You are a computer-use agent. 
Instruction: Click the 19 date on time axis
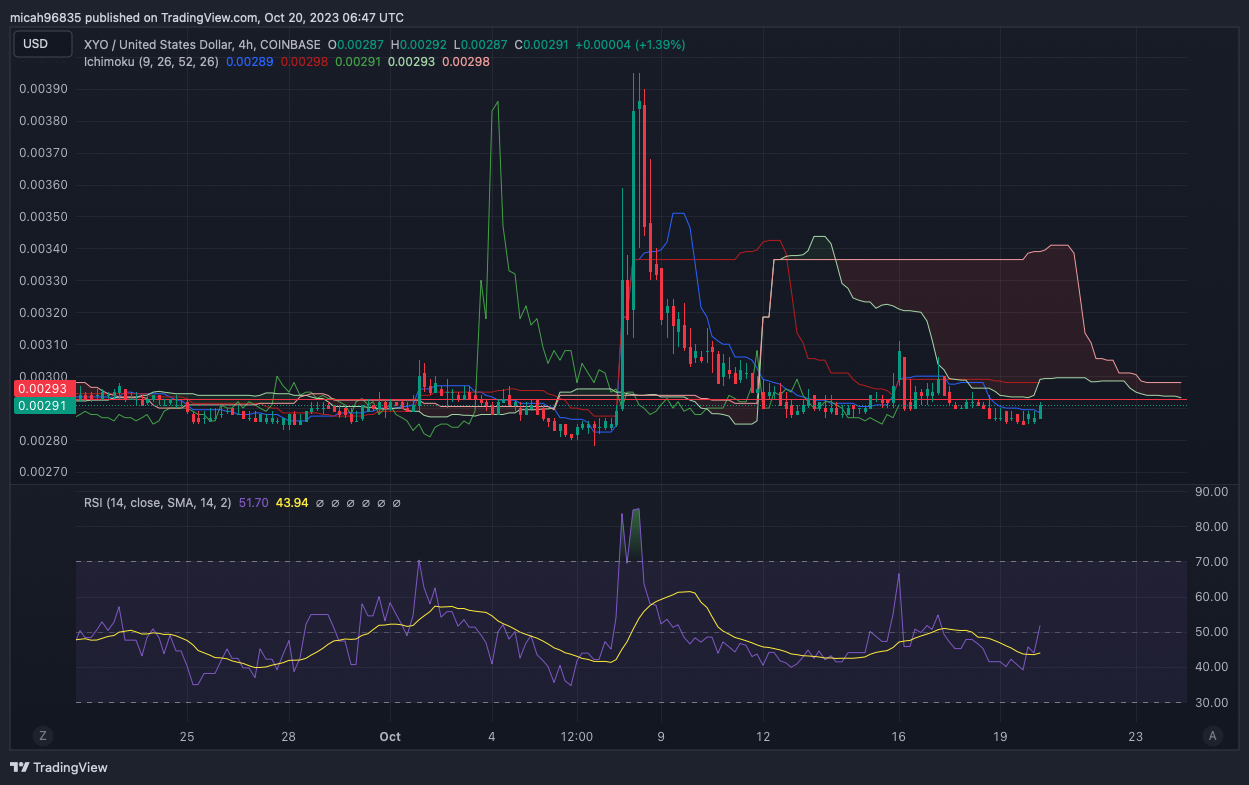1000,736
